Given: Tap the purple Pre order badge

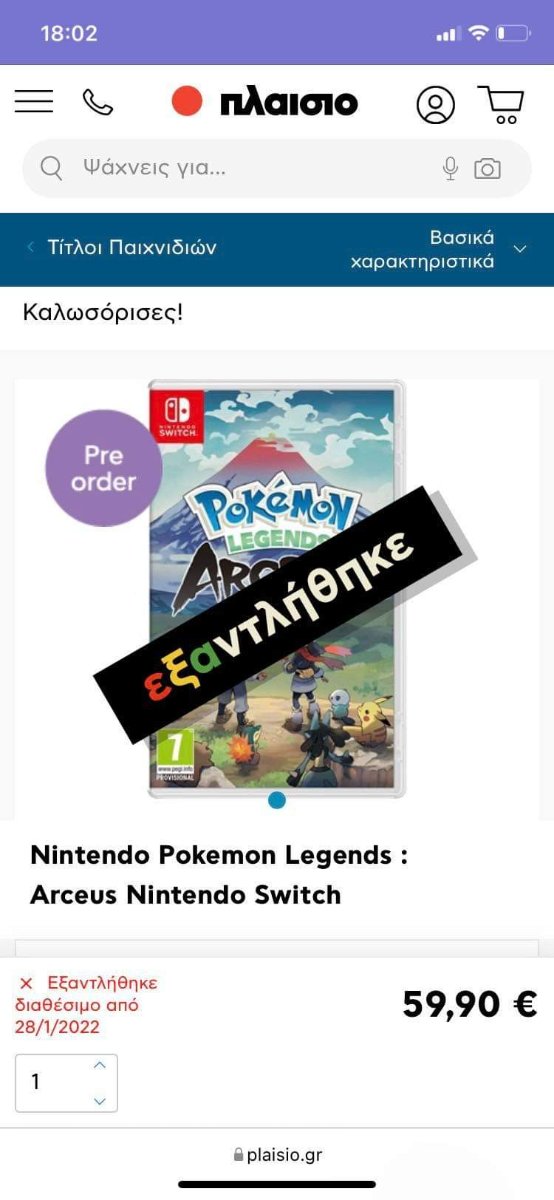Looking at the screenshot, I should (104, 468).
